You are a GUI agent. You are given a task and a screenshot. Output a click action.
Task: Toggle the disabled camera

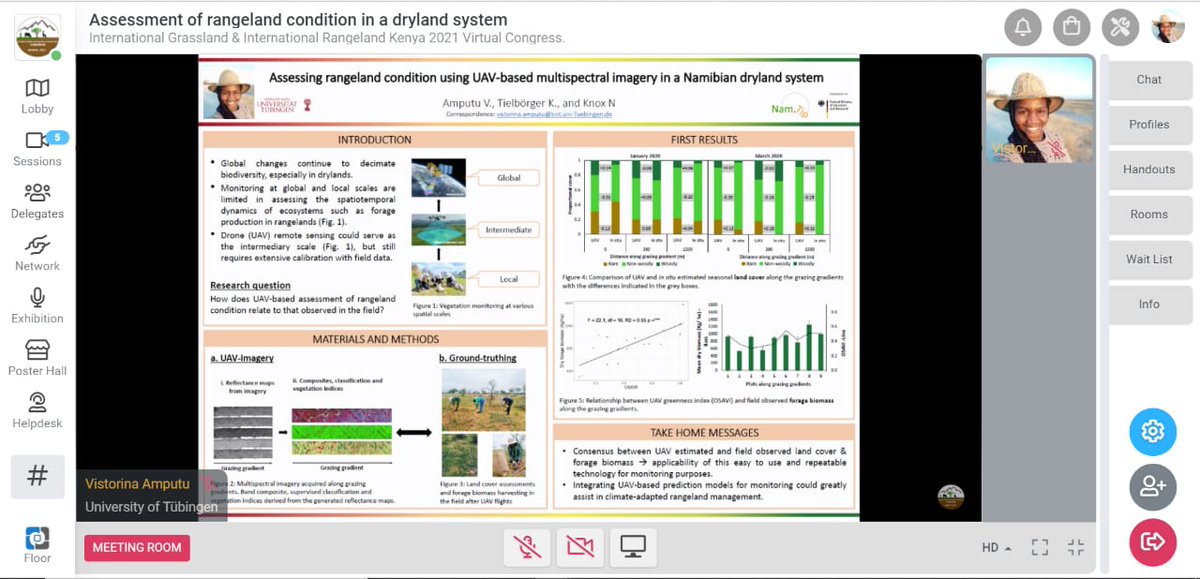pyautogui.click(x=581, y=546)
